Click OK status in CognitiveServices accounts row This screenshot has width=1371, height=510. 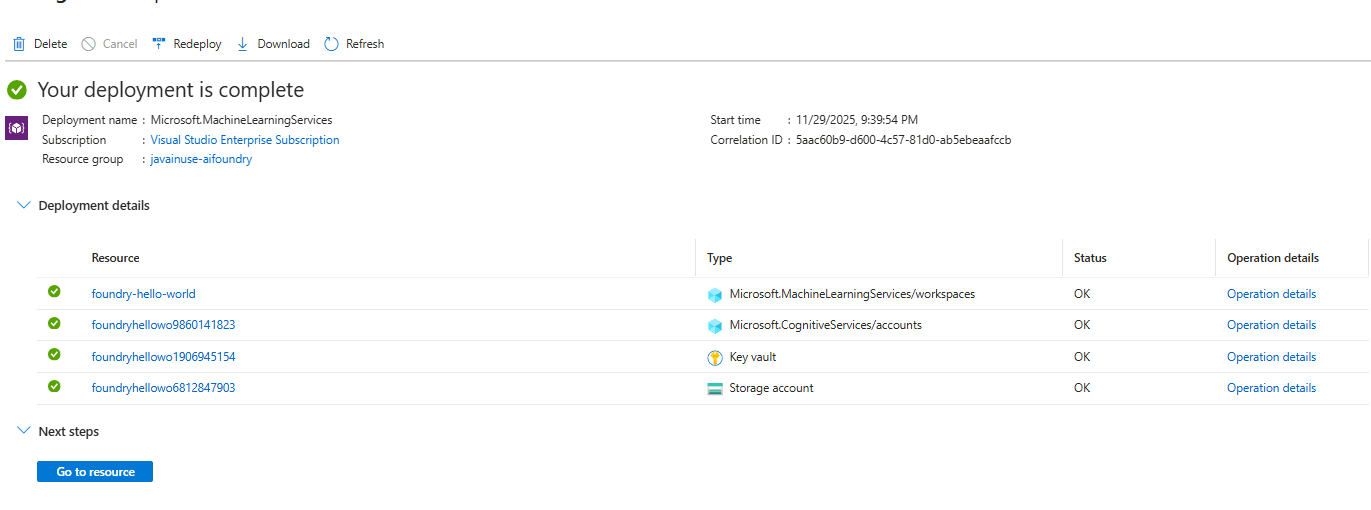coord(1082,325)
